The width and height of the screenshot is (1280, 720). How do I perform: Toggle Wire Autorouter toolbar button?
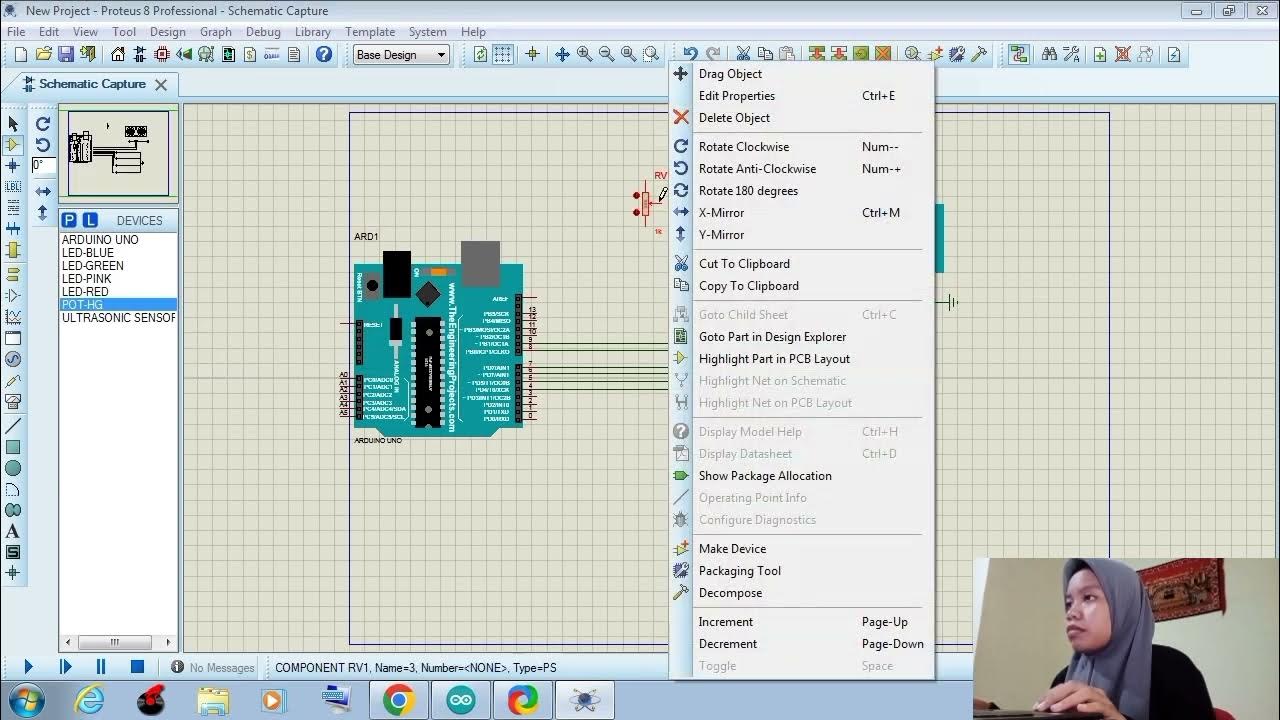point(1018,54)
